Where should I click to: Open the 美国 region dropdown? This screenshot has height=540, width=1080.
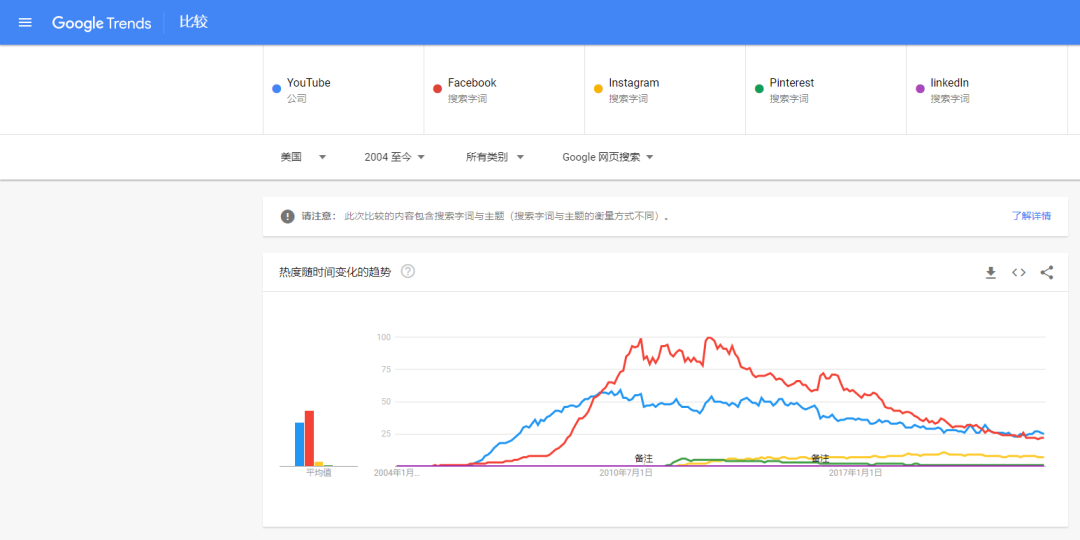pyautogui.click(x=303, y=157)
